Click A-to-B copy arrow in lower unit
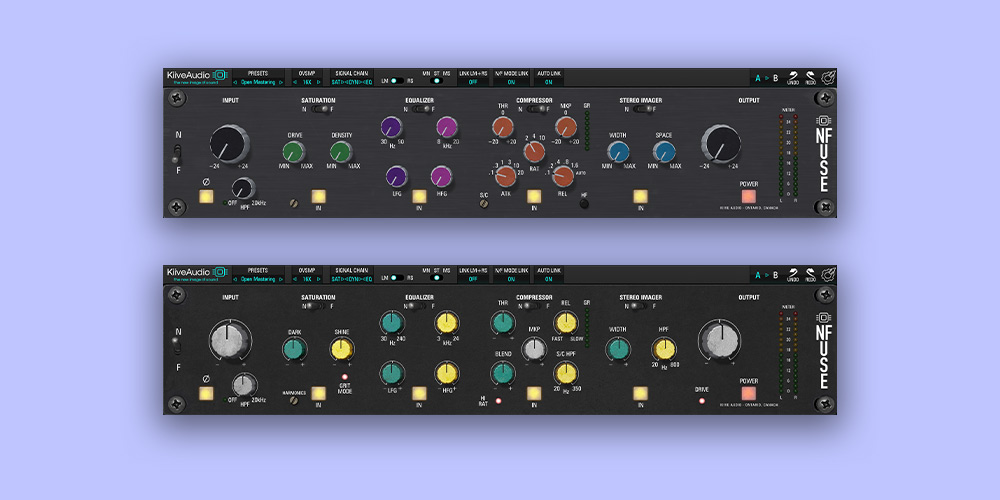 (767, 276)
